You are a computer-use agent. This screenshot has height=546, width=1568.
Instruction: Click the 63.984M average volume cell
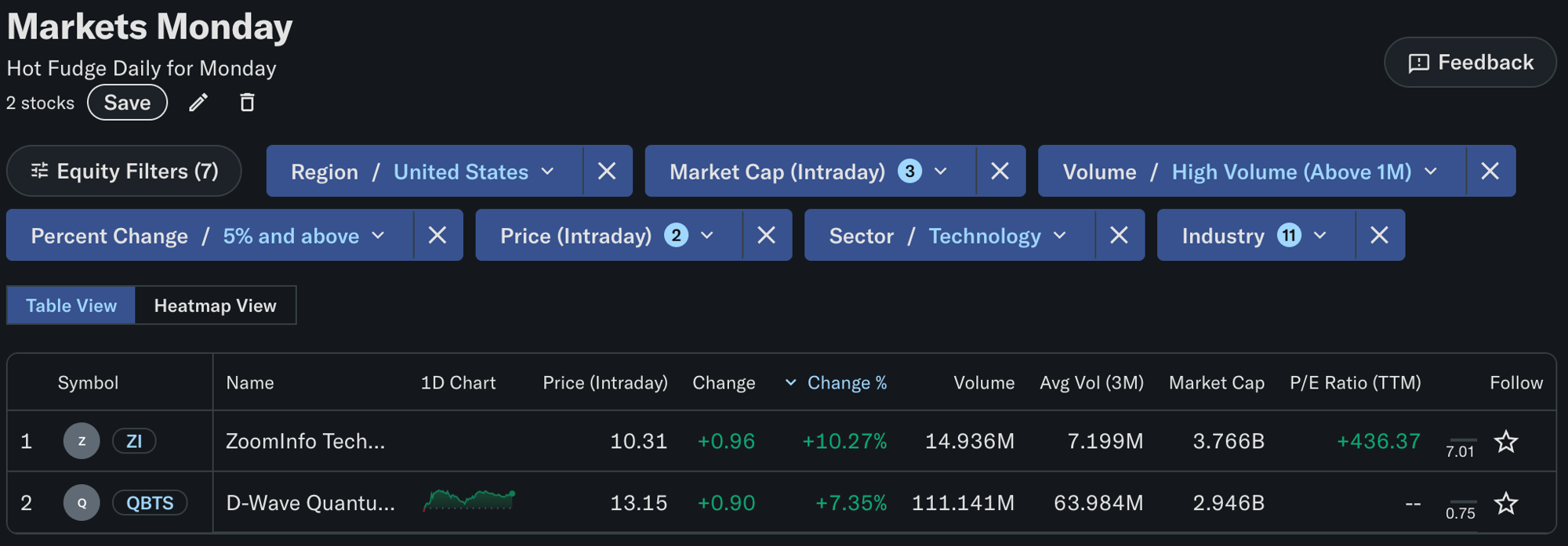pos(1098,503)
